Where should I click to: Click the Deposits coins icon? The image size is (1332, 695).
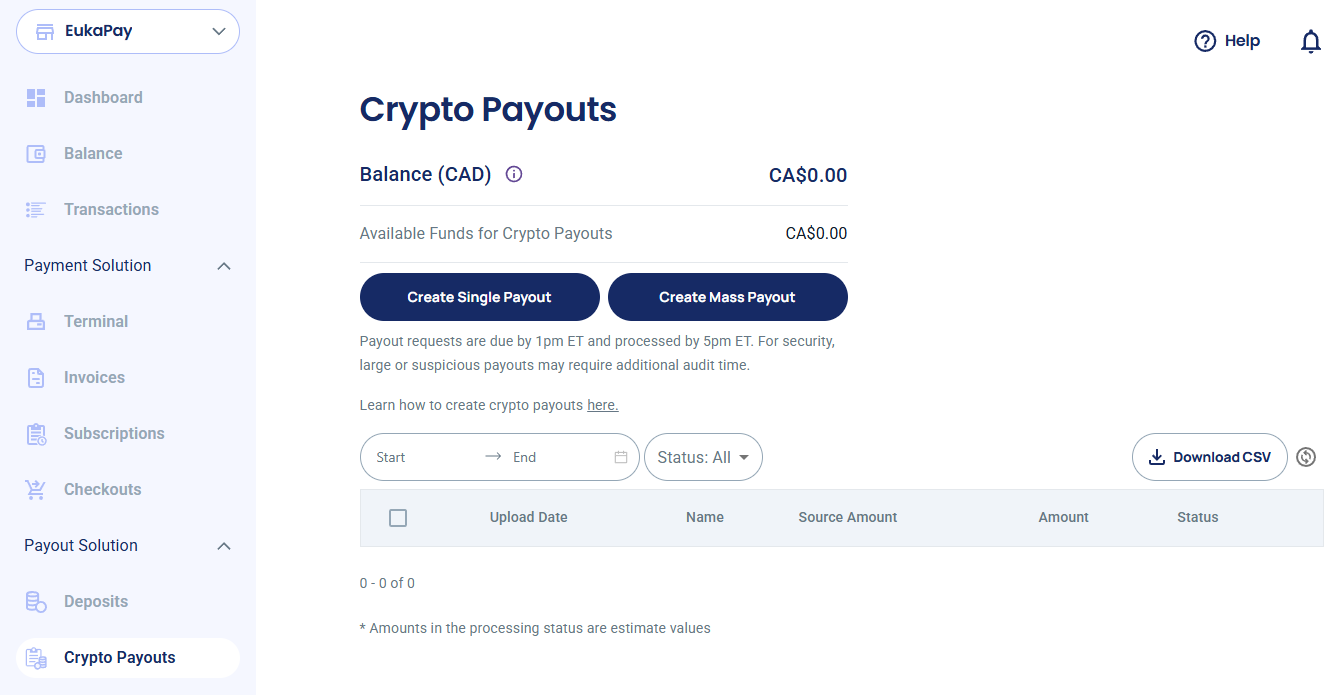click(36, 602)
